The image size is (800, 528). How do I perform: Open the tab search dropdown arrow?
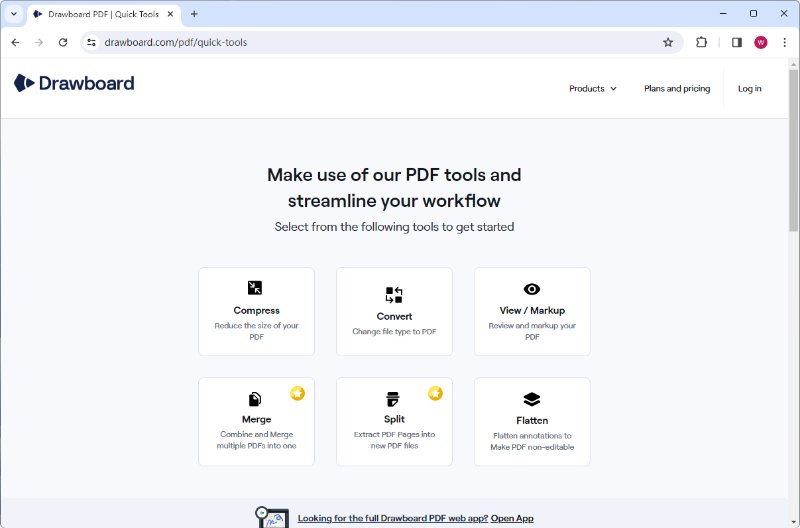click(14, 14)
